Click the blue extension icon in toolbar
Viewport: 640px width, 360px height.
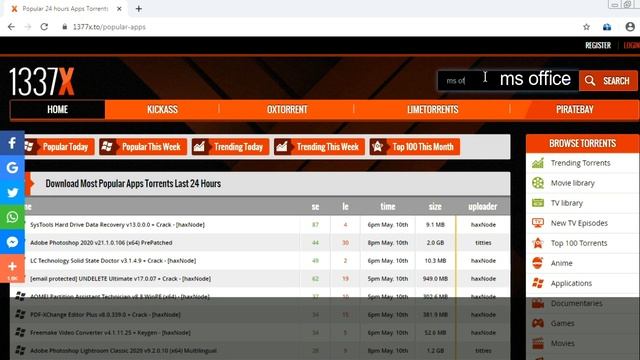click(x=607, y=27)
